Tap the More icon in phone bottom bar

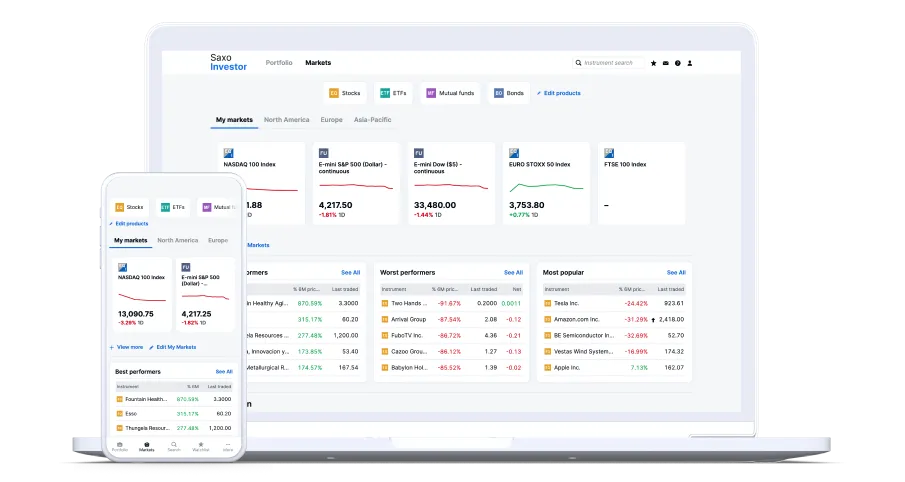click(x=228, y=446)
